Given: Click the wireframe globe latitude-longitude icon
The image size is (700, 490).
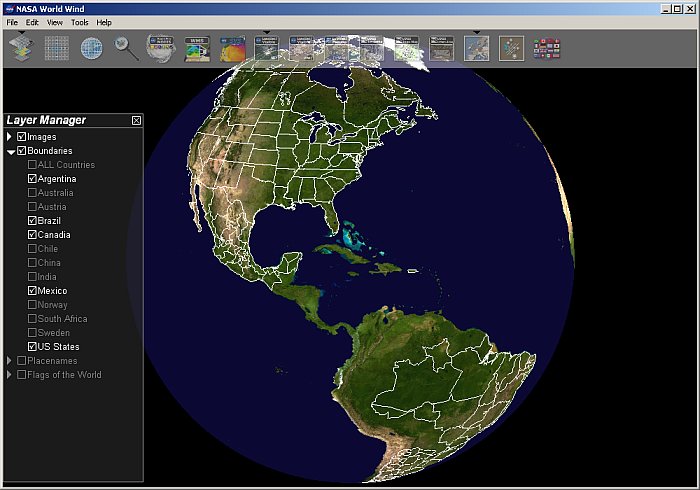Looking at the screenshot, I should [x=92, y=48].
